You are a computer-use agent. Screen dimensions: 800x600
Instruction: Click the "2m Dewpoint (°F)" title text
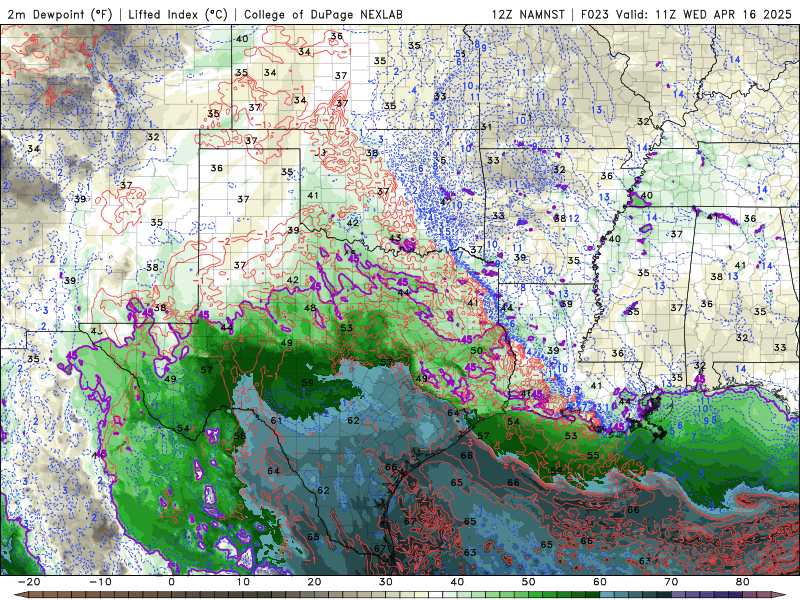click(x=60, y=14)
